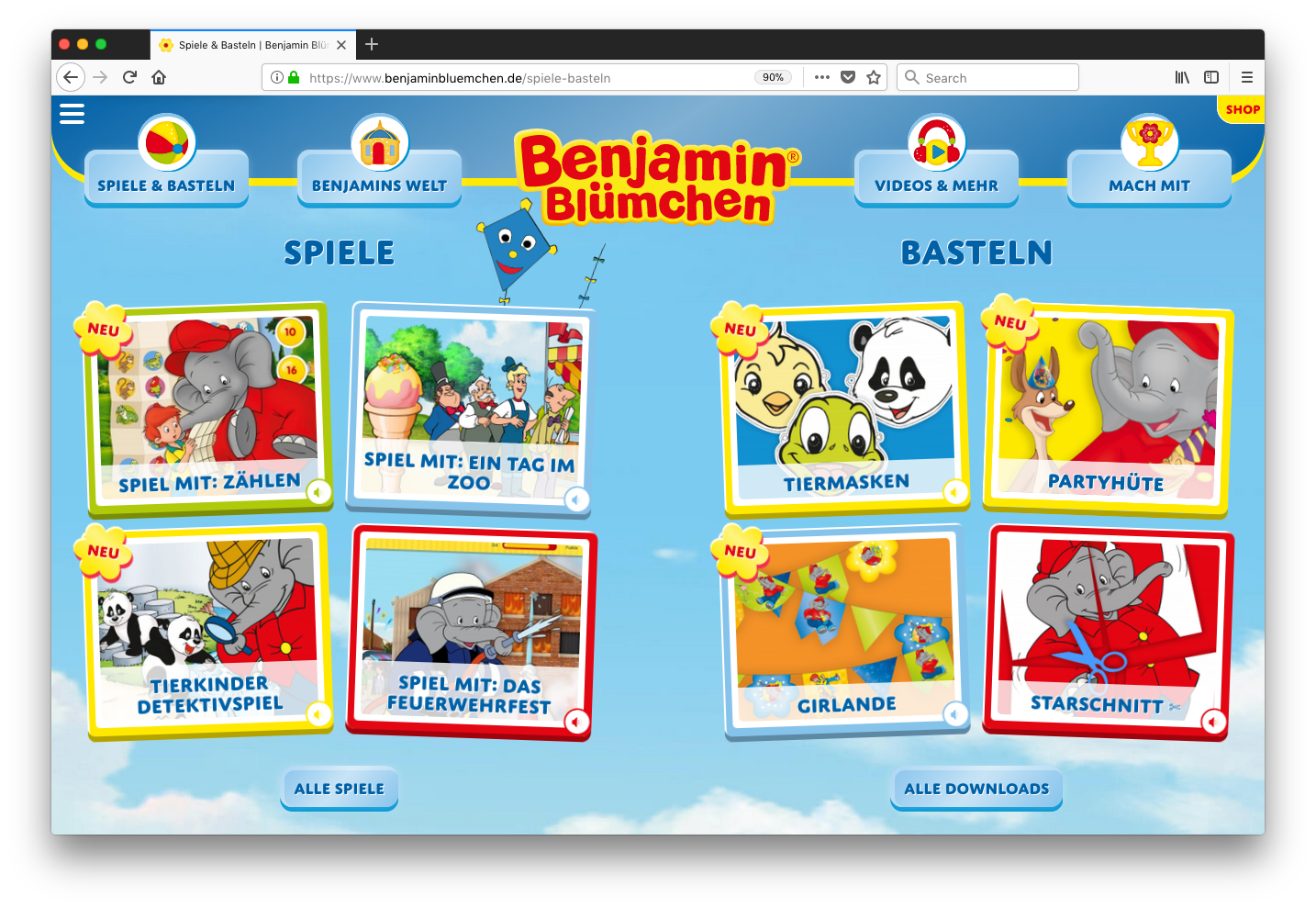Click the Alle Spiele button
1316x908 pixels.
tap(340, 789)
